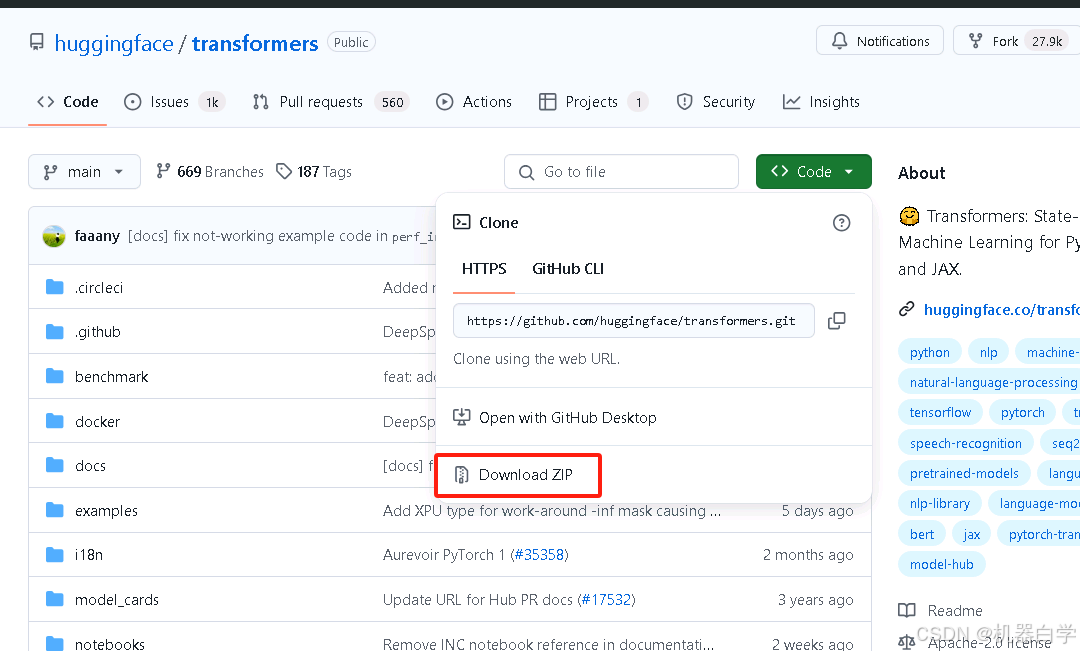
Task: Open the Pull requests tab
Action: [331, 102]
